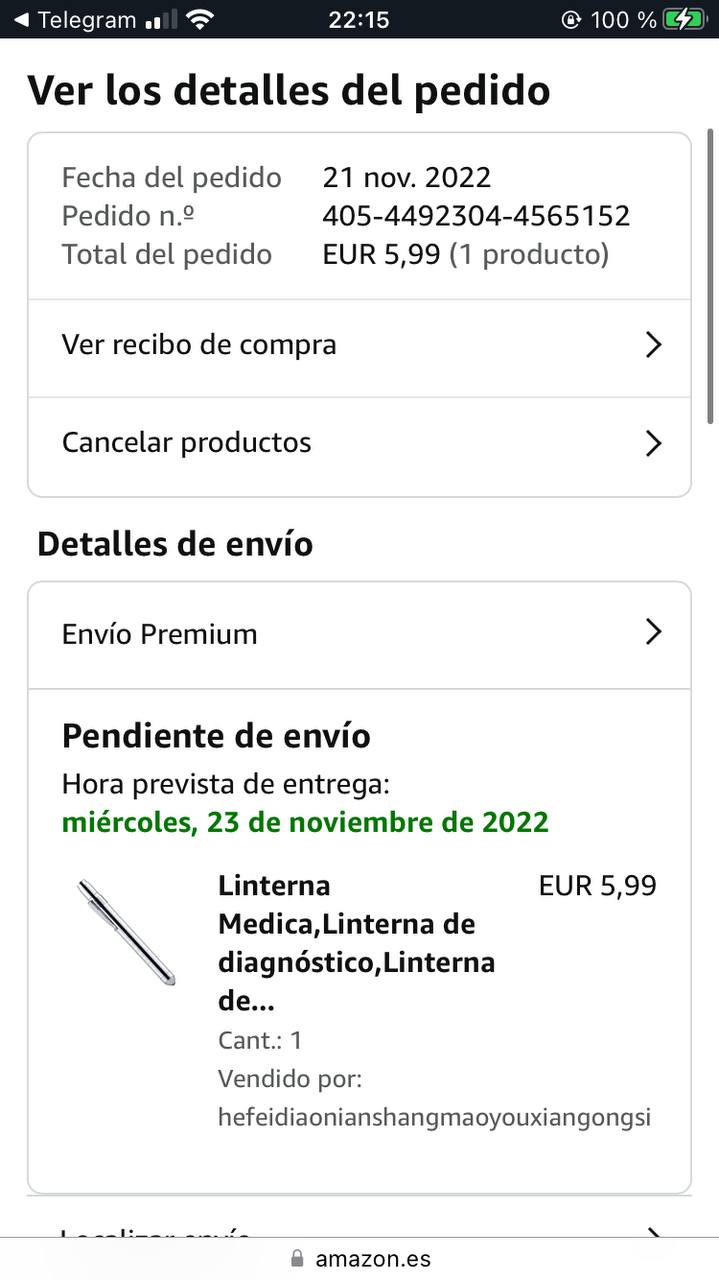Viewport: 719px width, 1280px height.
Task: Open the chevron on Ver recibo de compra
Action: point(653,345)
